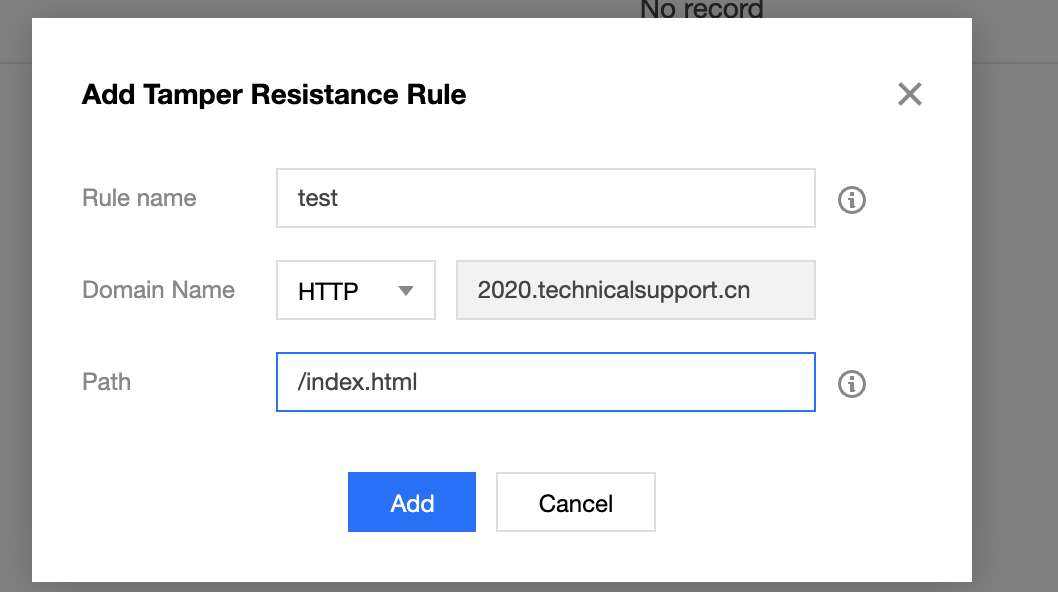Screen dimensions: 1058x592
Task: Place cursor in /index.html text
Action: 357,382
